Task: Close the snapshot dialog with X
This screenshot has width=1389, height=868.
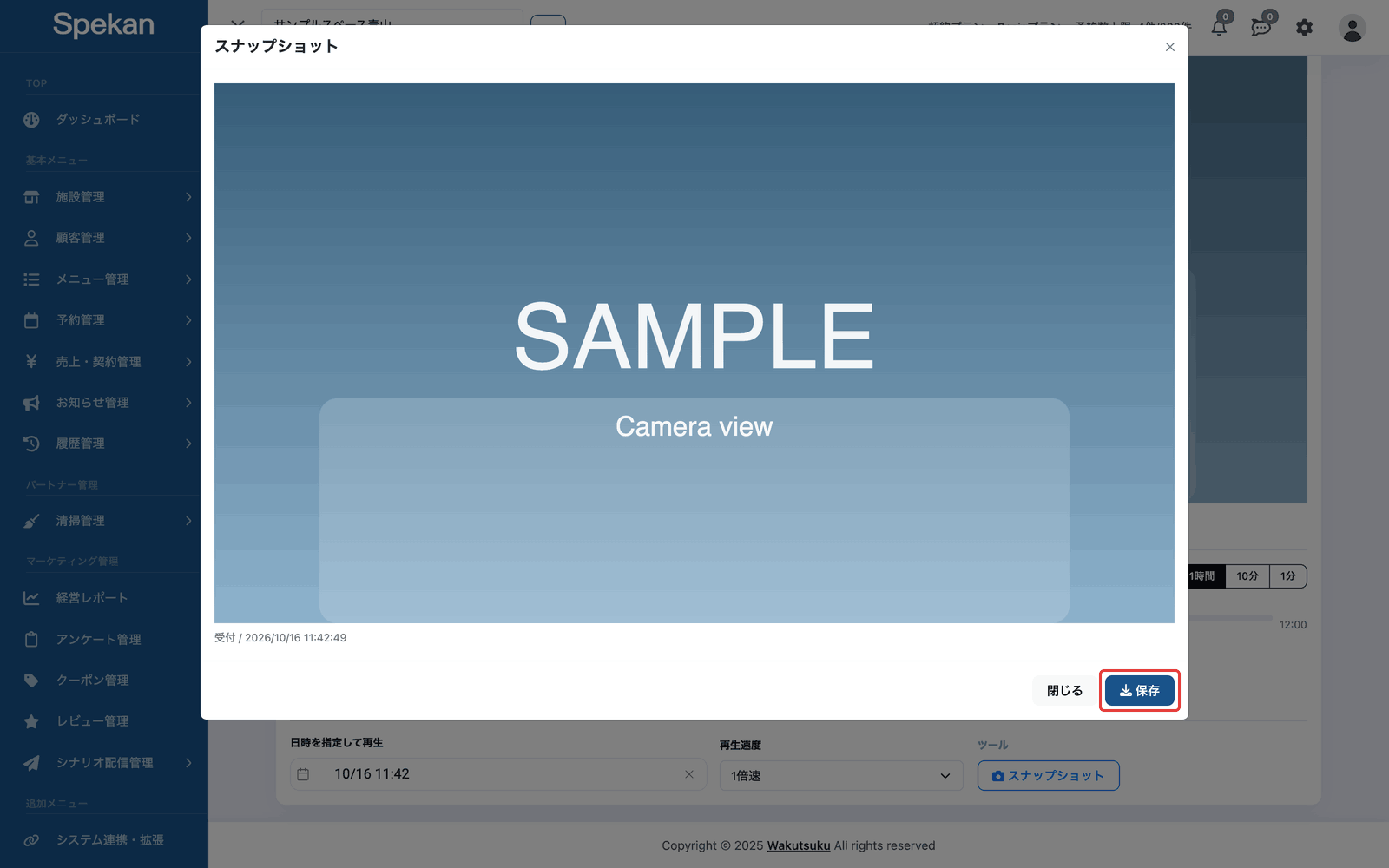Action: 1170,47
